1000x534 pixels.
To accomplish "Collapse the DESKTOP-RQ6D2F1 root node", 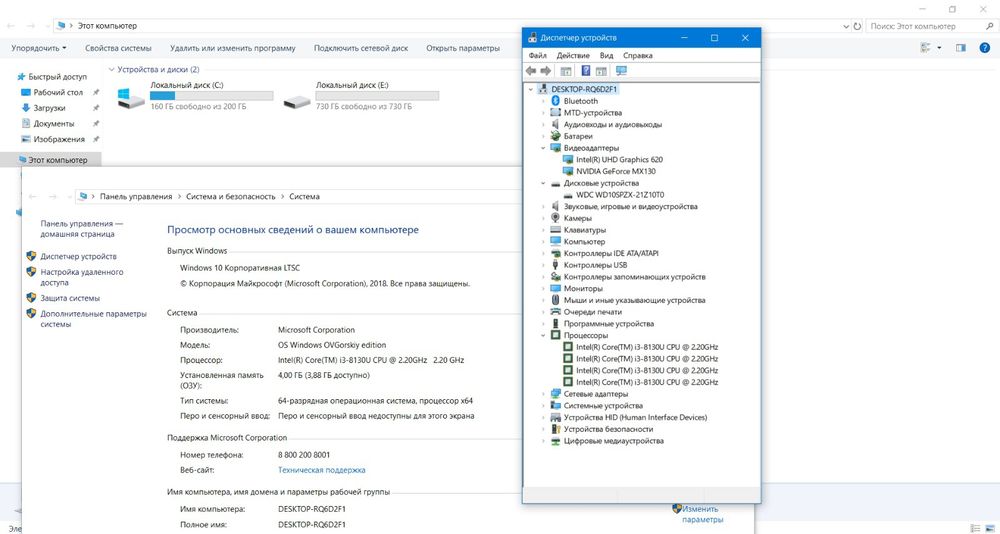I will tap(531, 89).
